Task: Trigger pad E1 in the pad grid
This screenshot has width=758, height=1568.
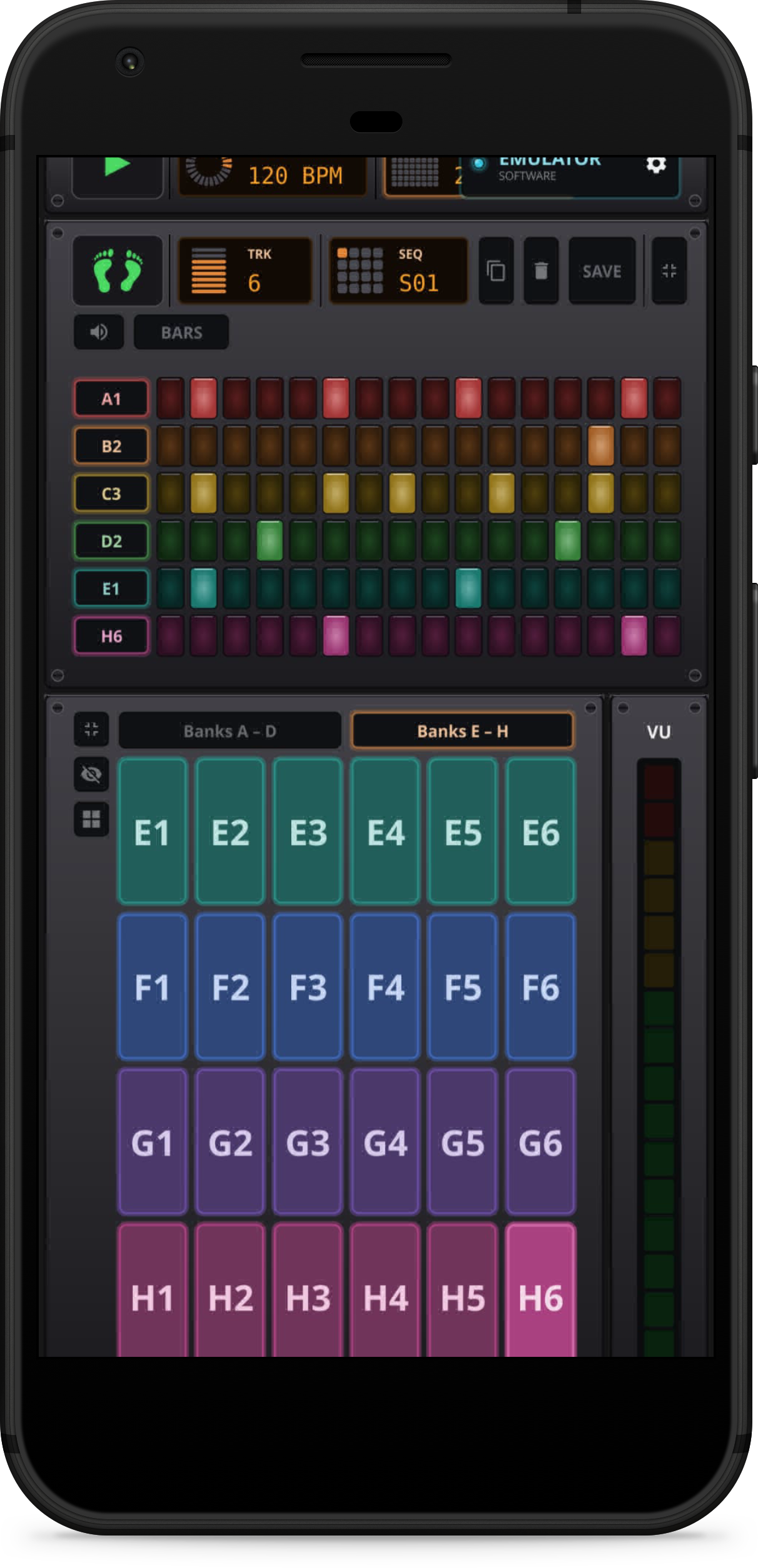Action: coord(152,831)
